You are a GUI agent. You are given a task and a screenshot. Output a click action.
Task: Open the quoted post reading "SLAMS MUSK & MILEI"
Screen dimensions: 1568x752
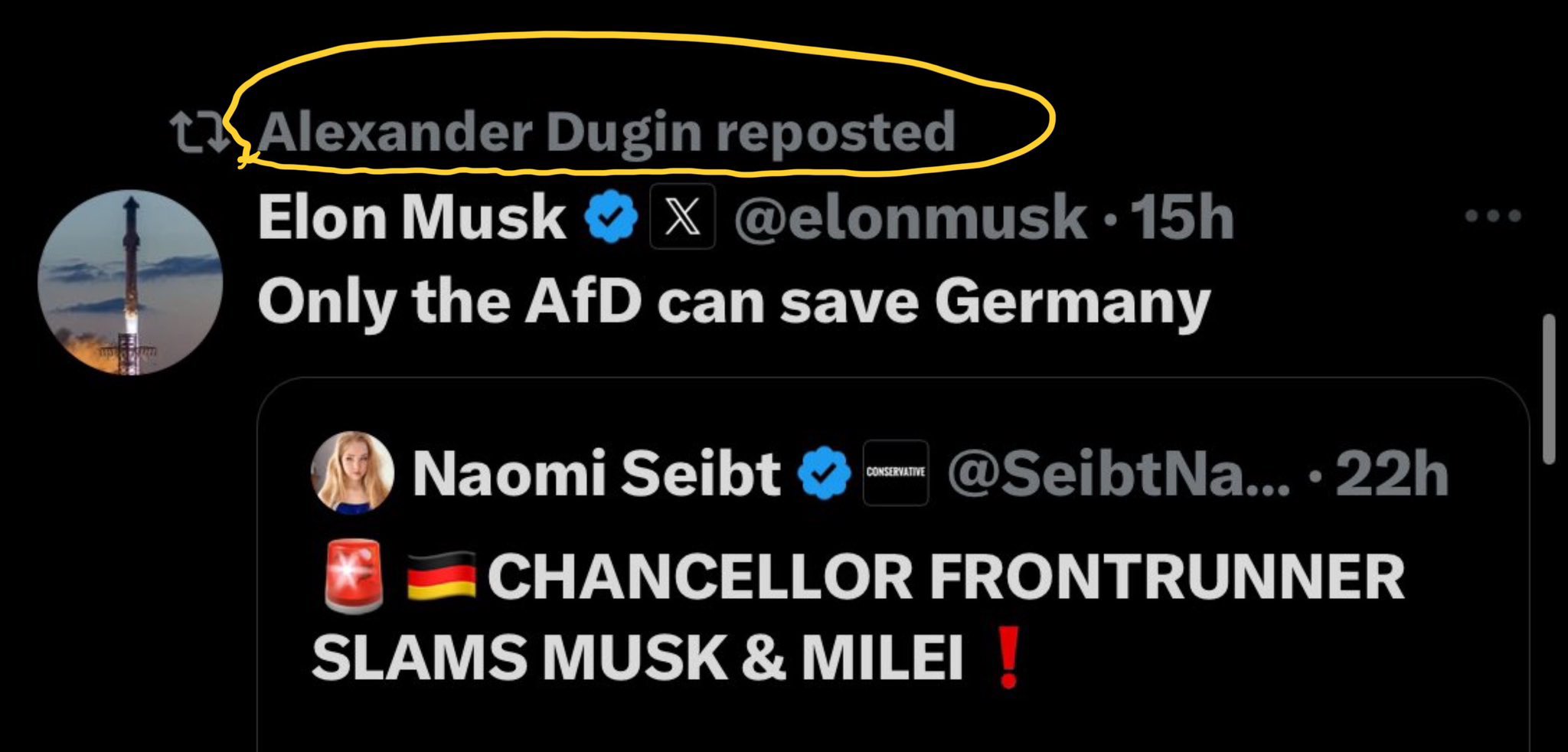[637, 659]
